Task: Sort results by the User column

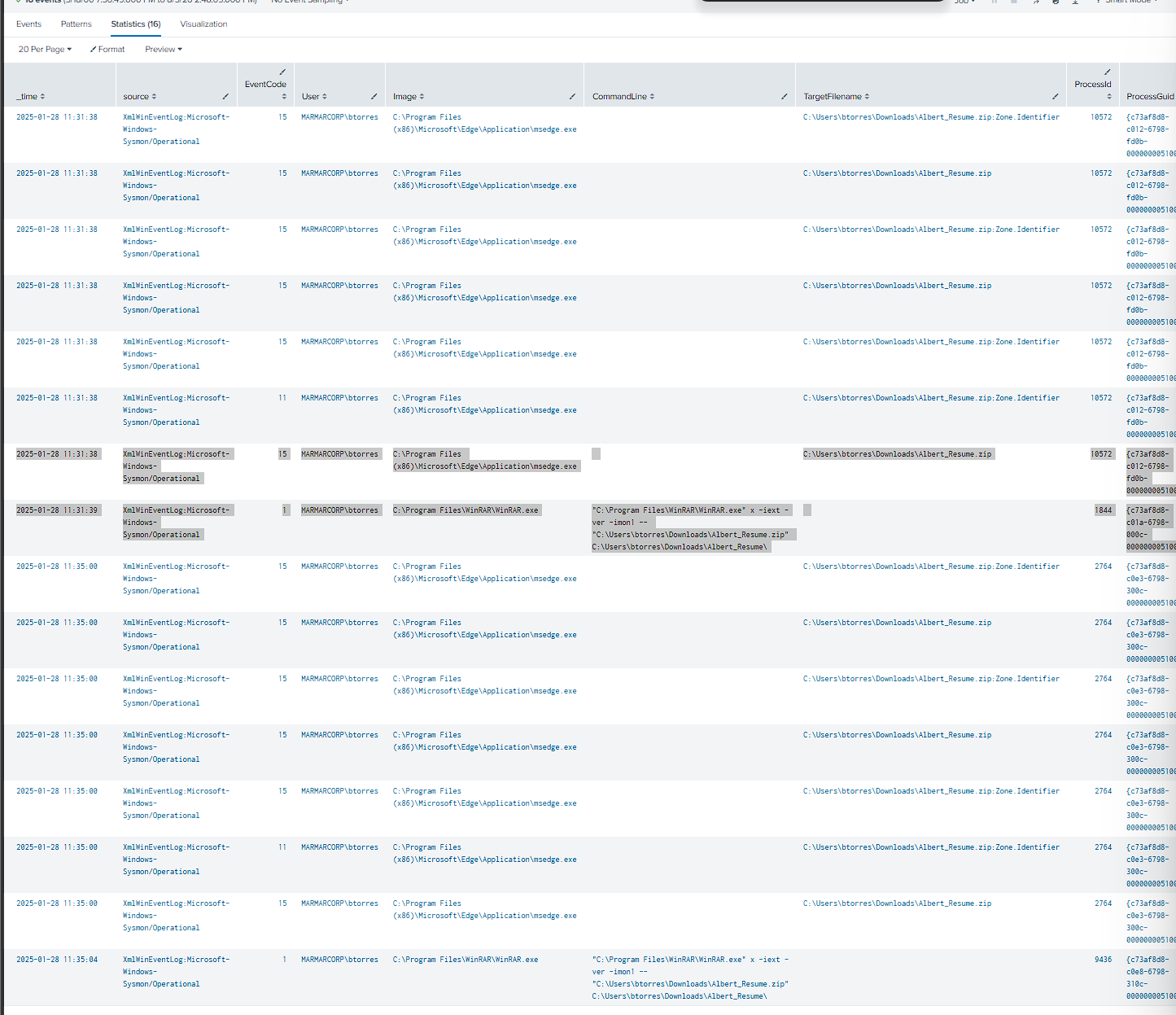Action: [325, 97]
